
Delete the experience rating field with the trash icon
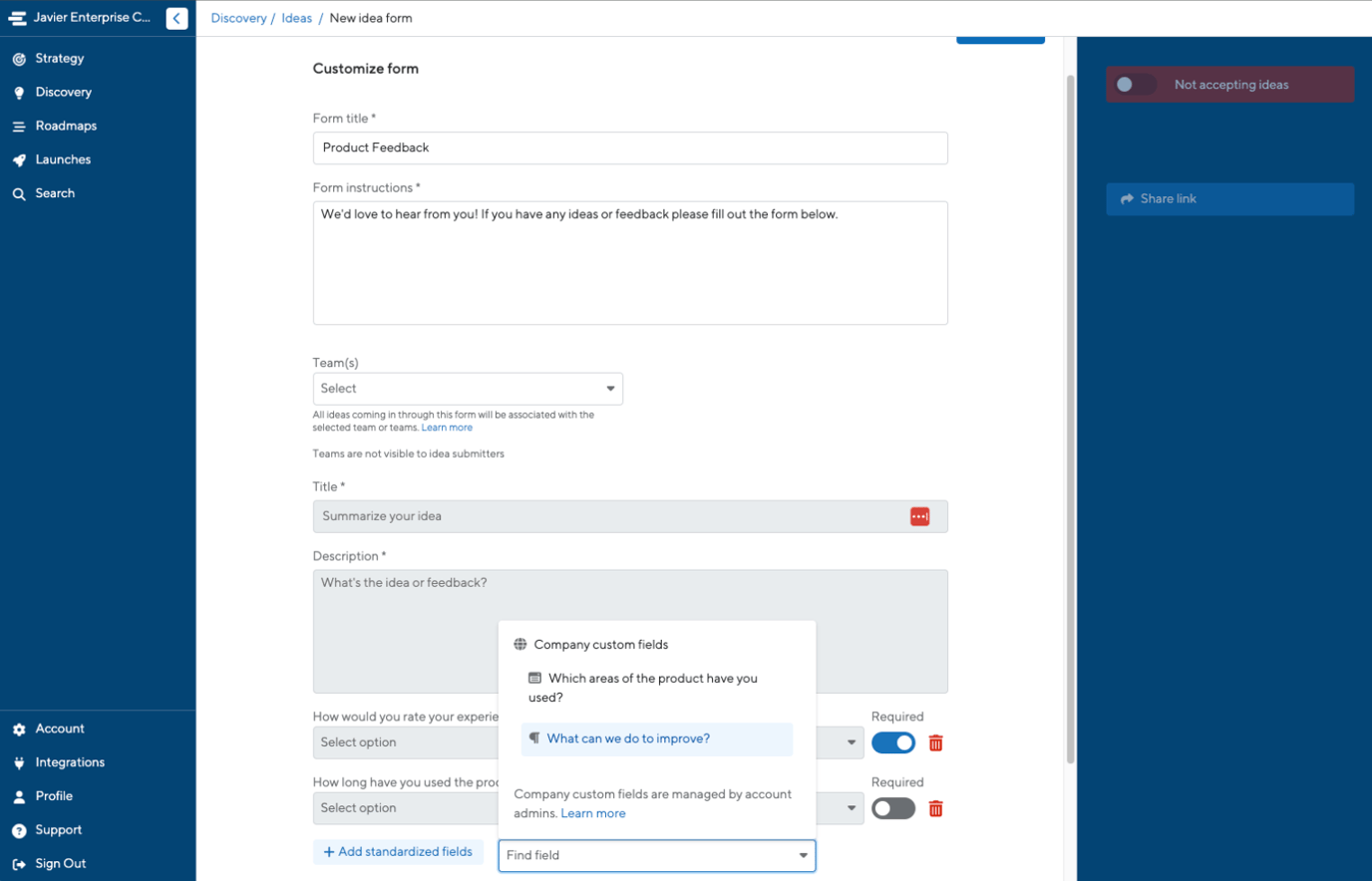[x=935, y=742]
